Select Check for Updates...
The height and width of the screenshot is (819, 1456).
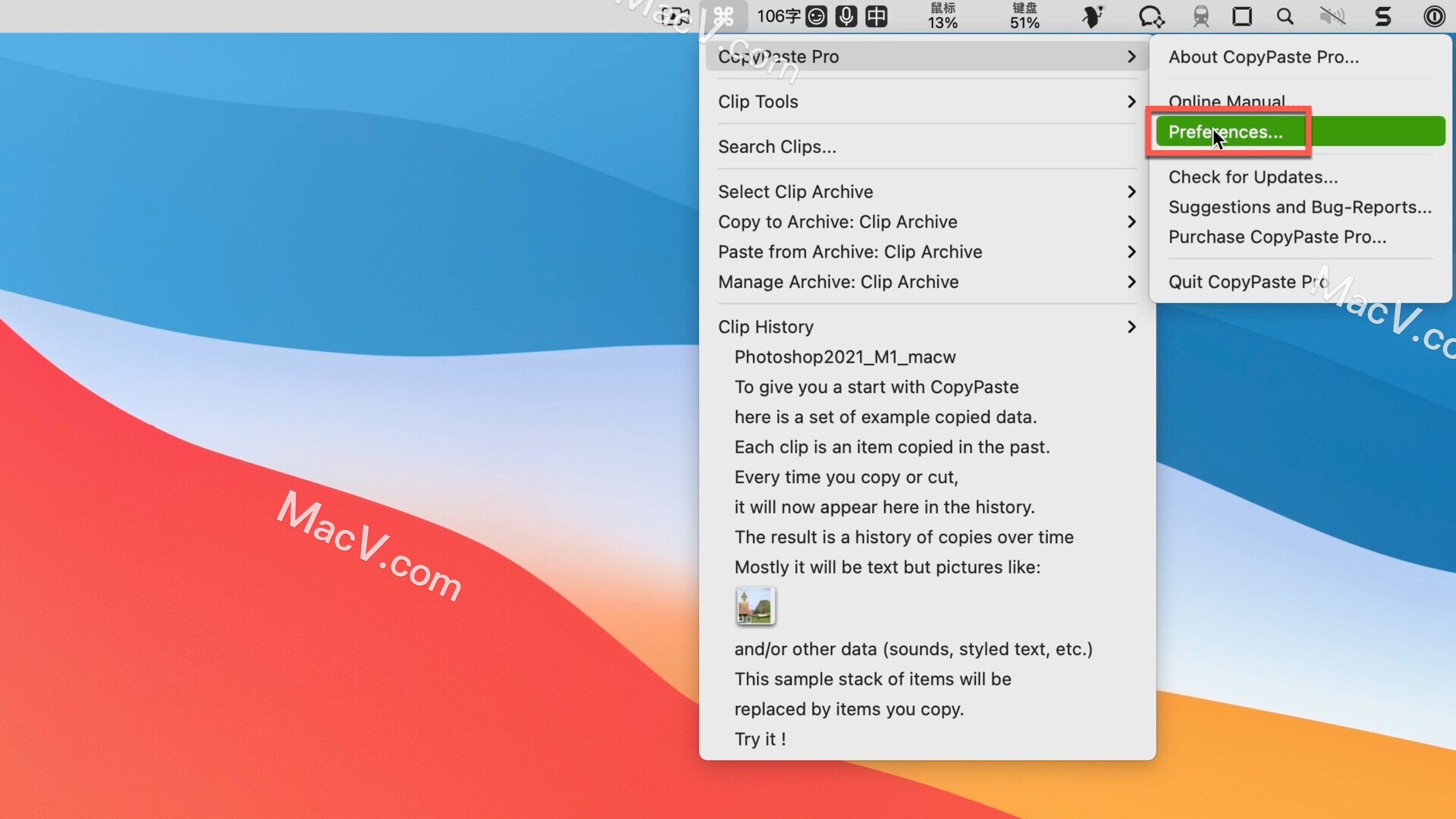tap(1301, 177)
